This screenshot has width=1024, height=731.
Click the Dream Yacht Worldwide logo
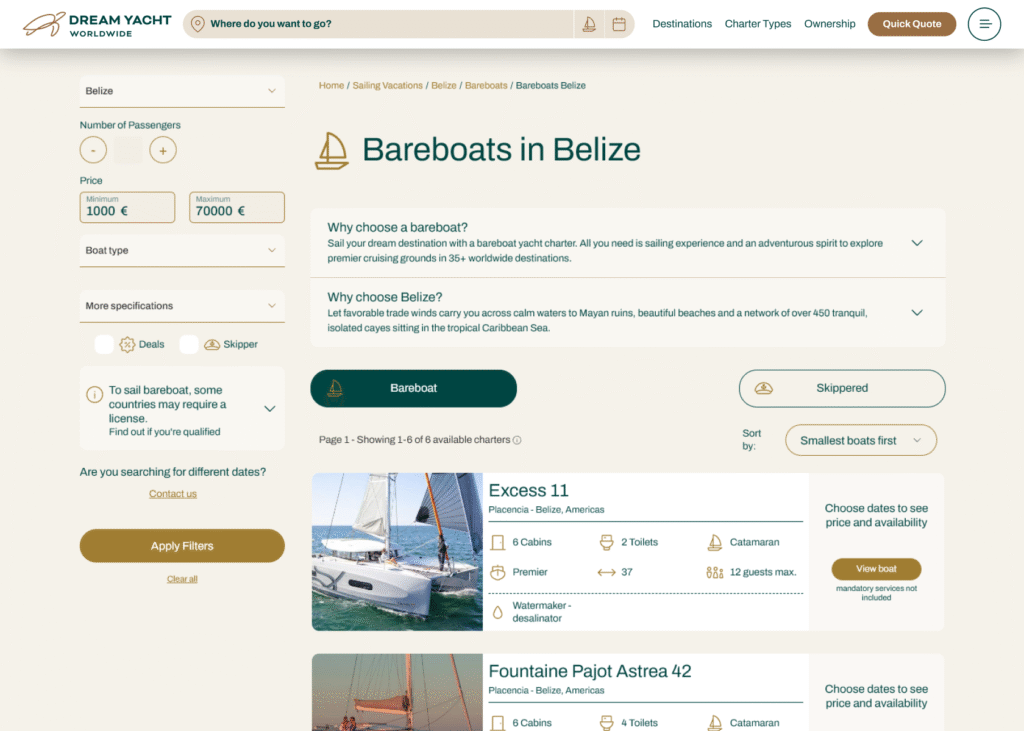[x=97, y=24]
